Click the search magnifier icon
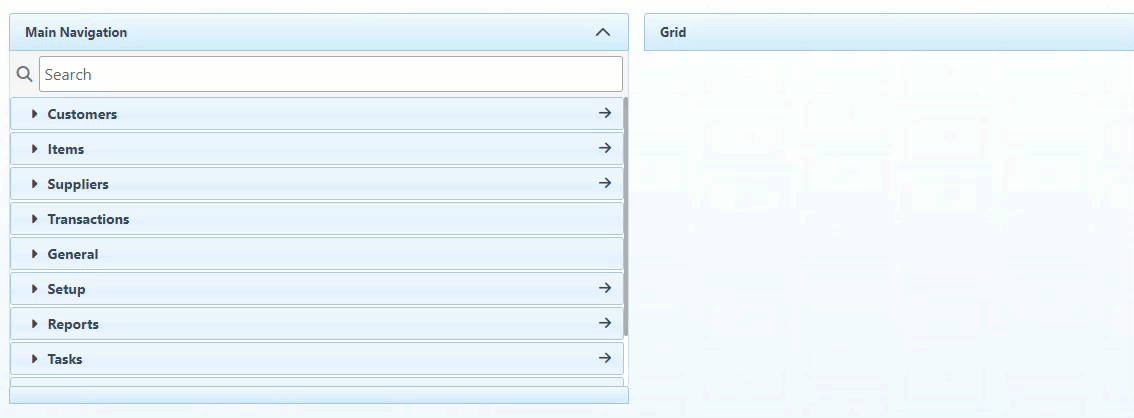The width and height of the screenshot is (1134, 418). (25, 74)
